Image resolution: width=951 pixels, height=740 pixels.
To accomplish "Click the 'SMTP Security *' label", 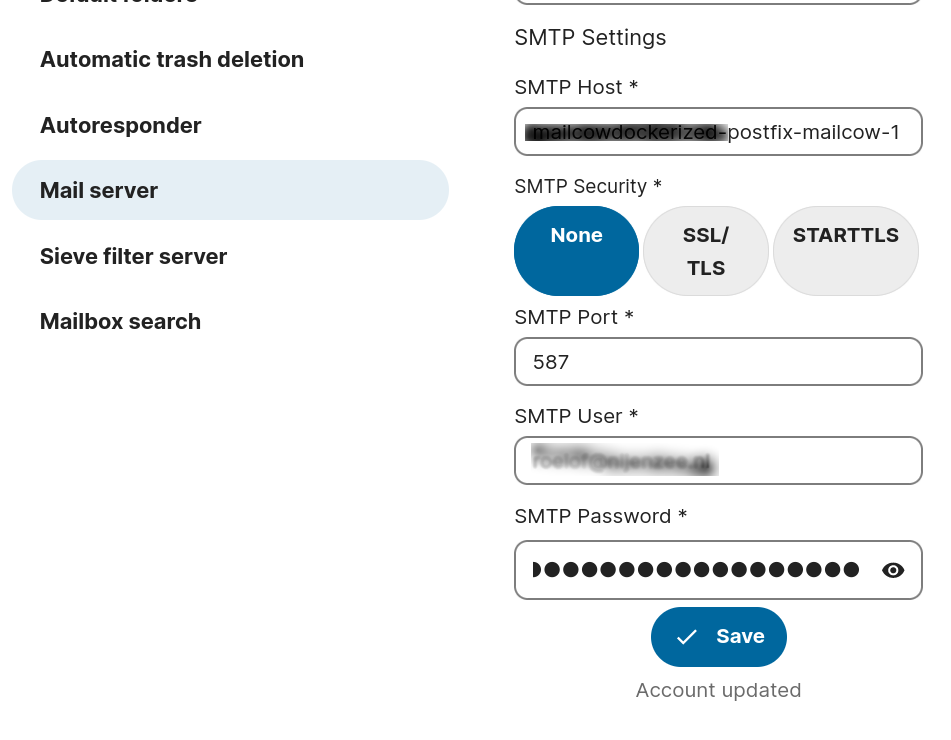I will pyautogui.click(x=588, y=186).
